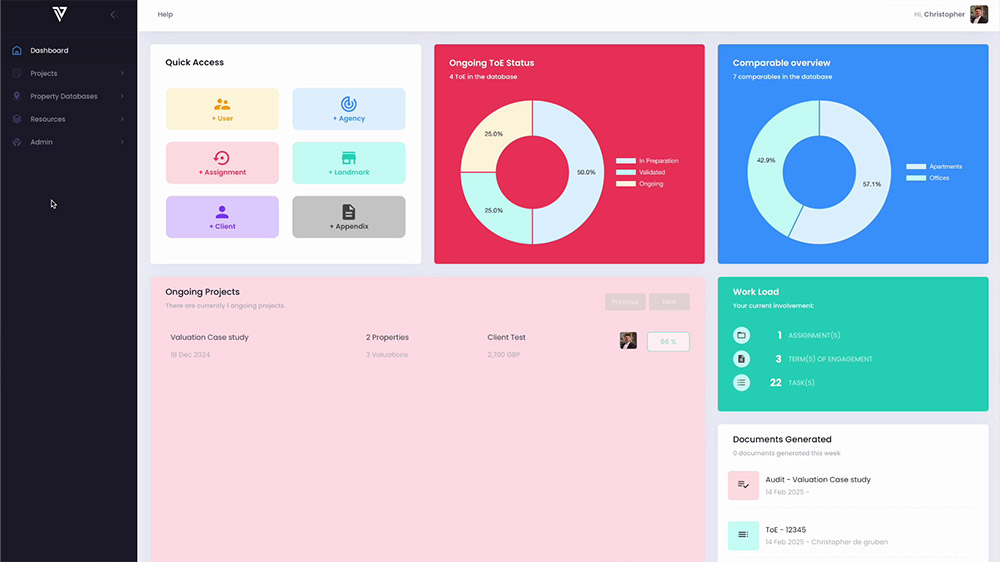Click the 3 Valuations text
This screenshot has height=562, width=1000.
[386, 355]
